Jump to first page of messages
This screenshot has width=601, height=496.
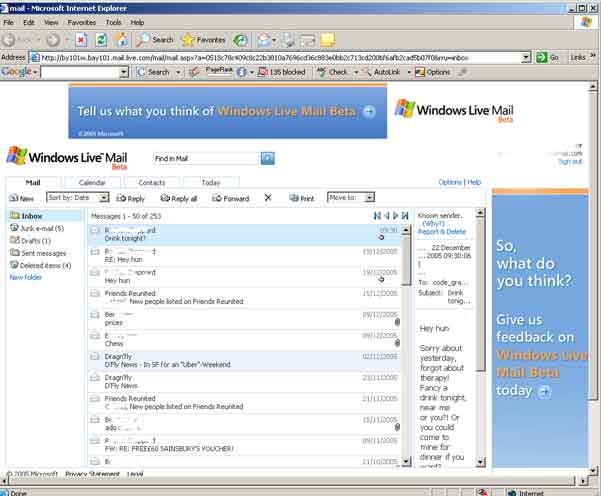[x=377, y=216]
